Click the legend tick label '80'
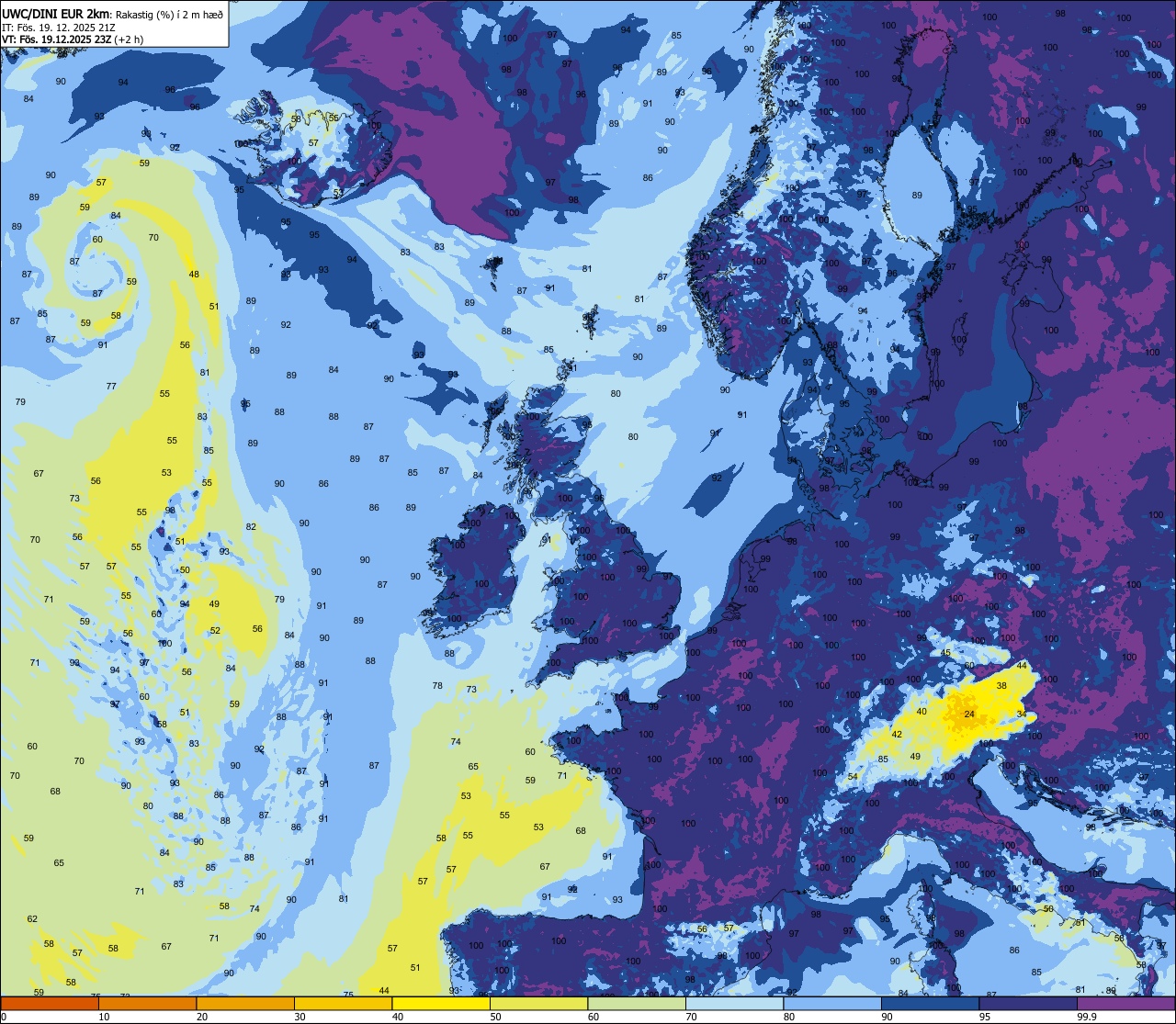The width and height of the screenshot is (1176, 1024). click(789, 1017)
